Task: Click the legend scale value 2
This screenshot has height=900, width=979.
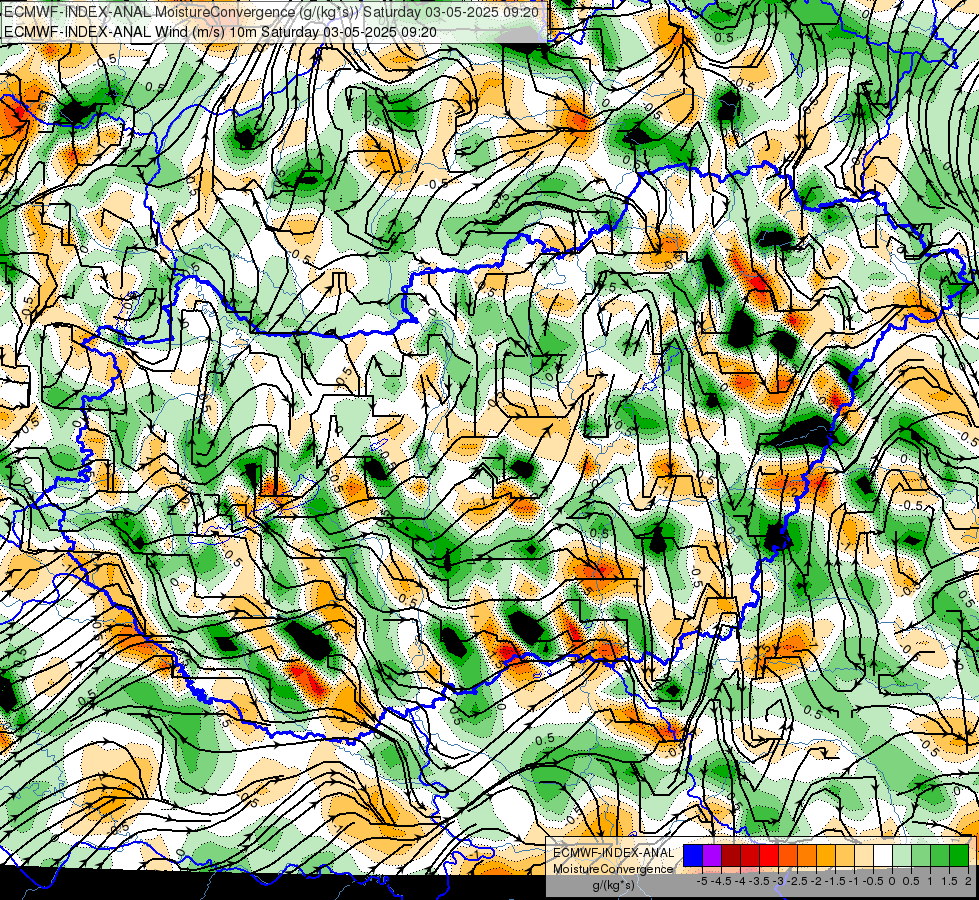Action: (968, 881)
